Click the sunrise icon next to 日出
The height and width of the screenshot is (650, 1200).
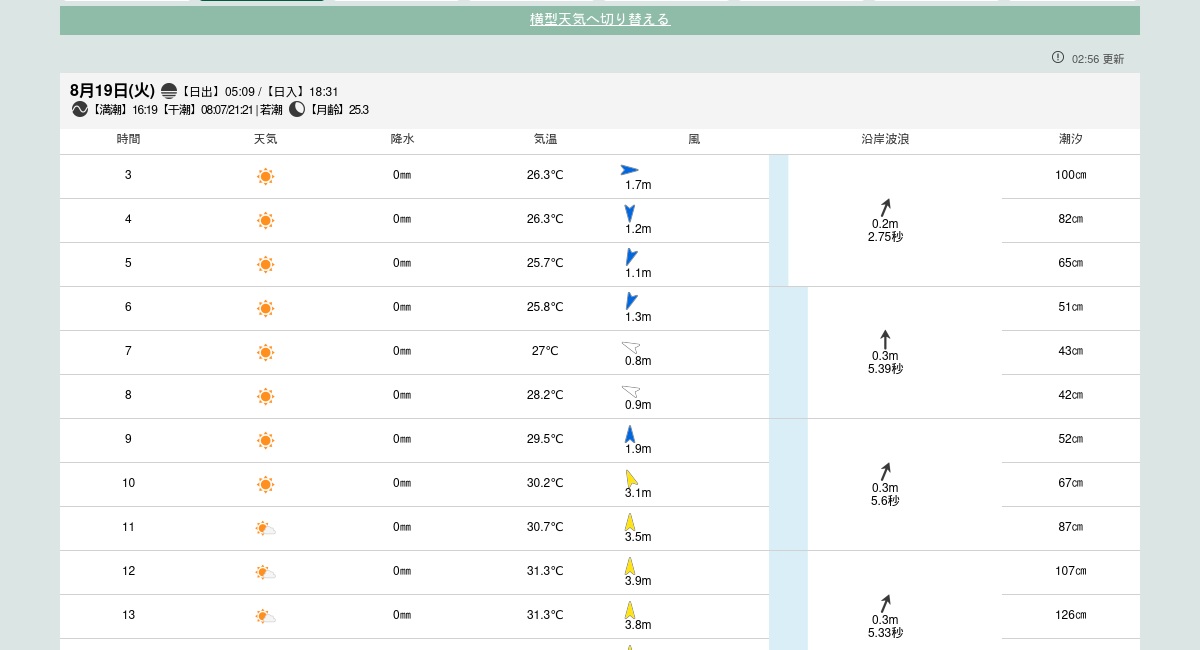click(169, 91)
